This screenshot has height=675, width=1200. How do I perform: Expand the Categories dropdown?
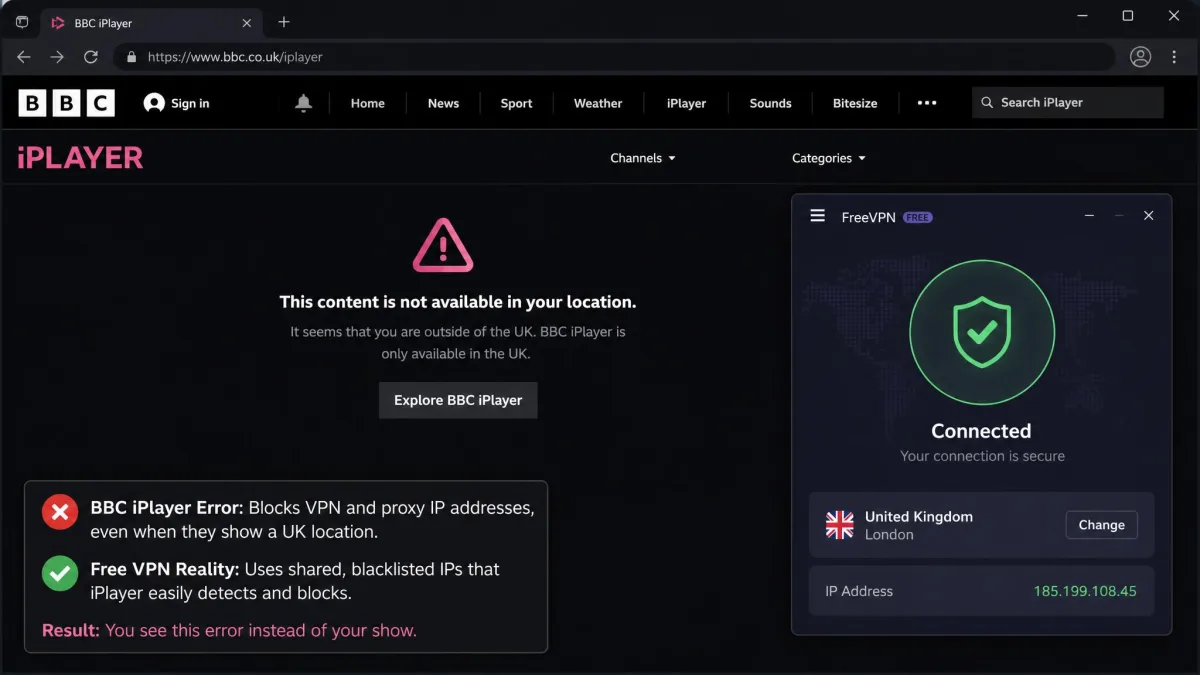point(829,158)
